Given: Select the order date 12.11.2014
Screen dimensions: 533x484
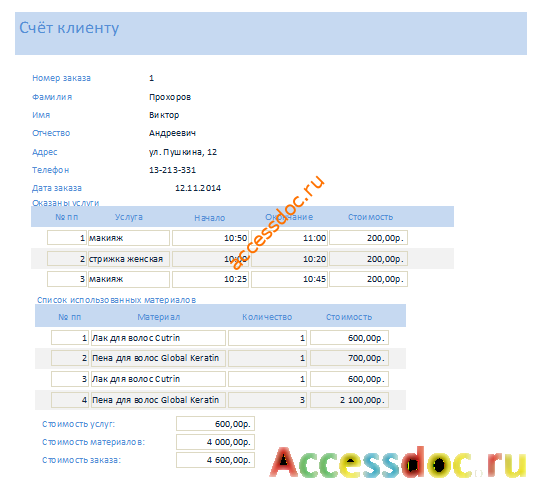Looking at the screenshot, I should pyautogui.click(x=198, y=188).
